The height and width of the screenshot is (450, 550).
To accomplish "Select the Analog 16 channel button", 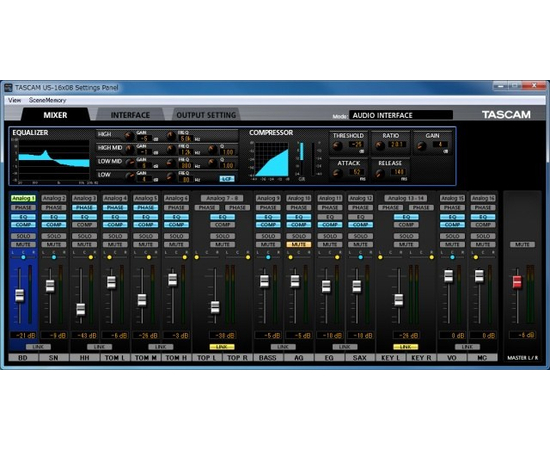I will [x=483, y=198].
